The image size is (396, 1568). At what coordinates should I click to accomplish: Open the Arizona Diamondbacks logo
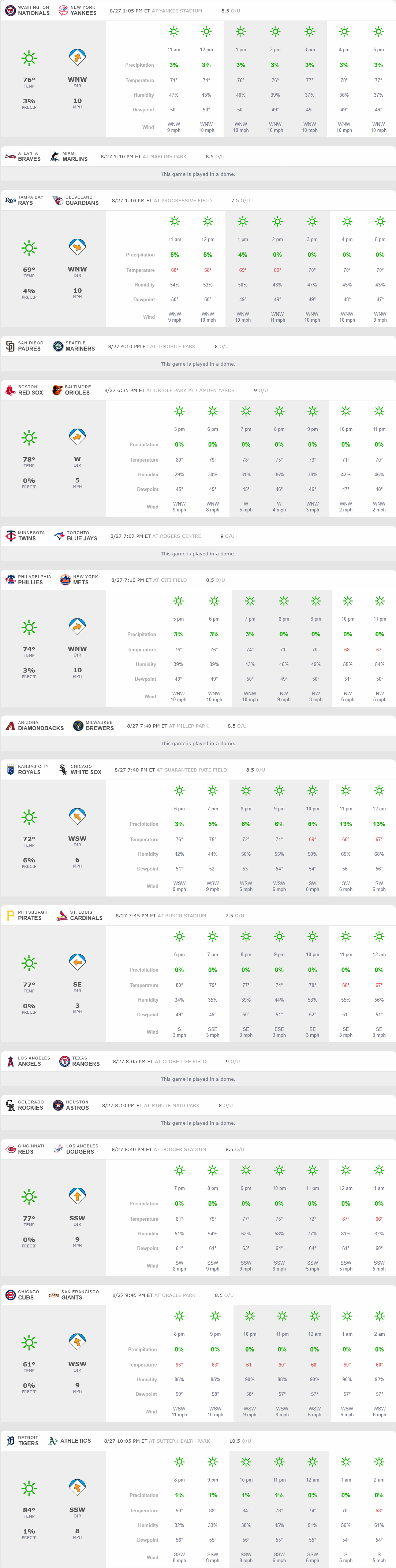click(10, 726)
